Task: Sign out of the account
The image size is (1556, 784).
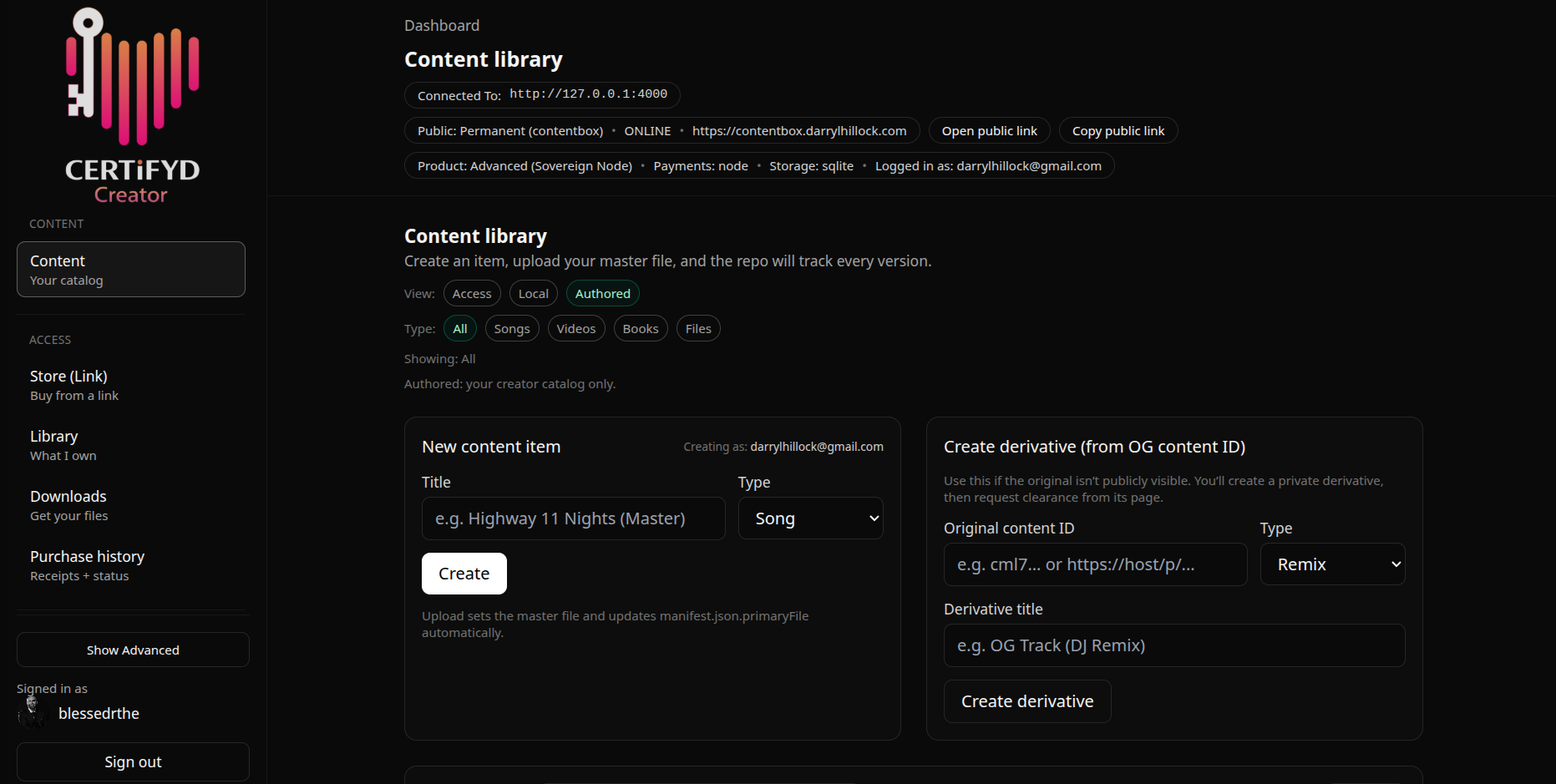Action: [132, 761]
